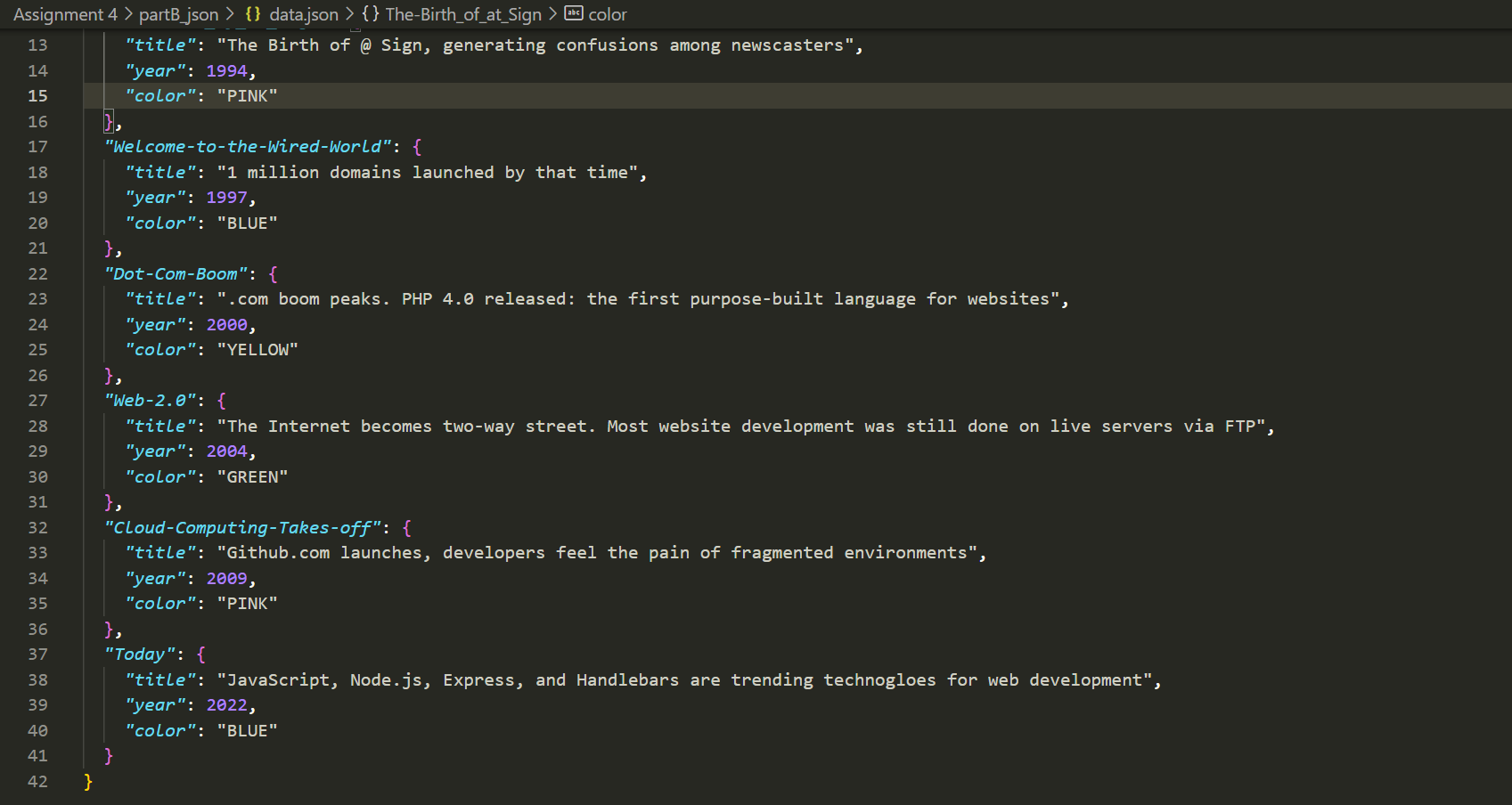This screenshot has width=1512, height=805.
Task: Click the "YELLOW" value on line 25
Action: pyautogui.click(x=257, y=349)
